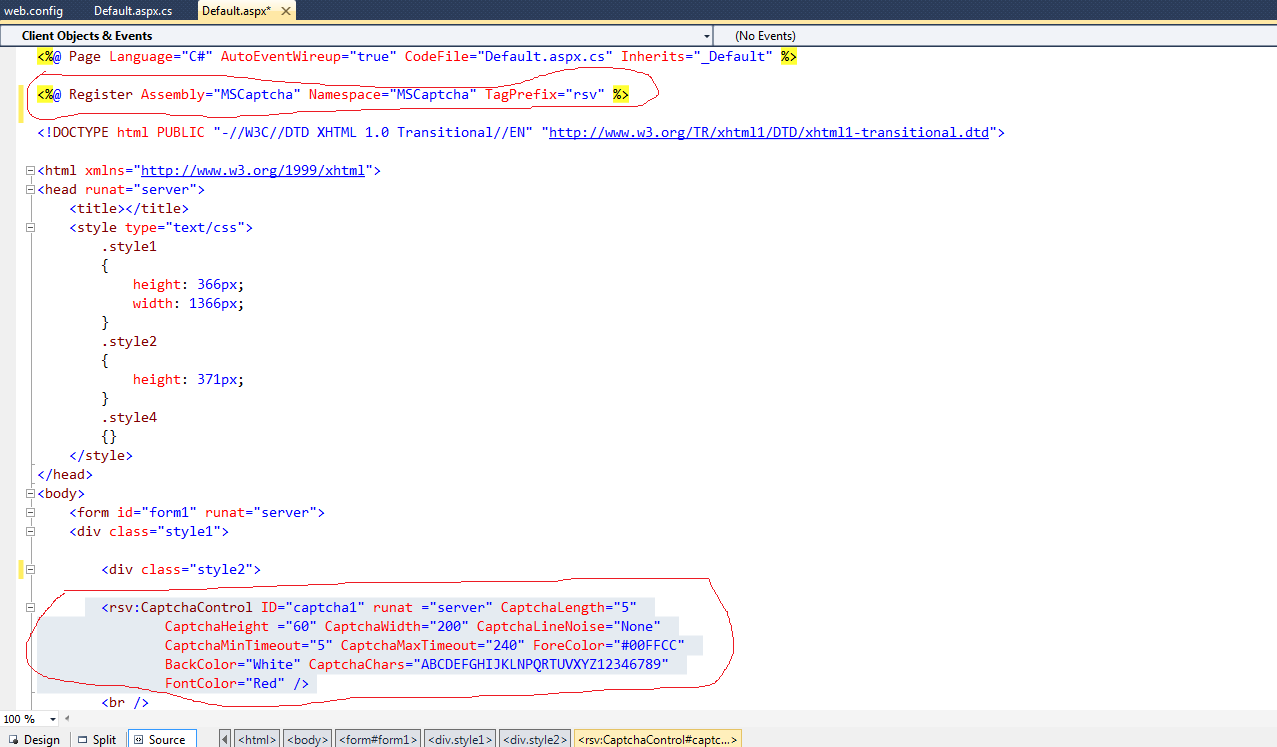1277x747 pixels.
Task: Collapse the body element region
Action: coord(30,492)
